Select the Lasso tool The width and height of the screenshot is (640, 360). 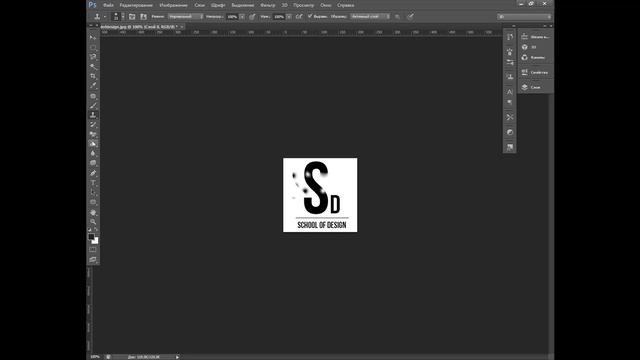click(x=93, y=57)
